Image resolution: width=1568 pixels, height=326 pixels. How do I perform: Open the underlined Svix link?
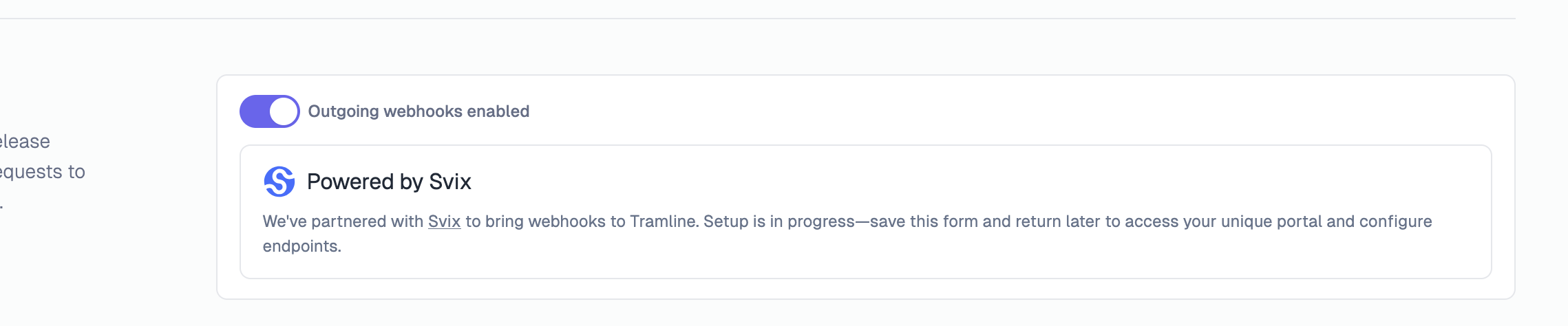click(x=444, y=221)
